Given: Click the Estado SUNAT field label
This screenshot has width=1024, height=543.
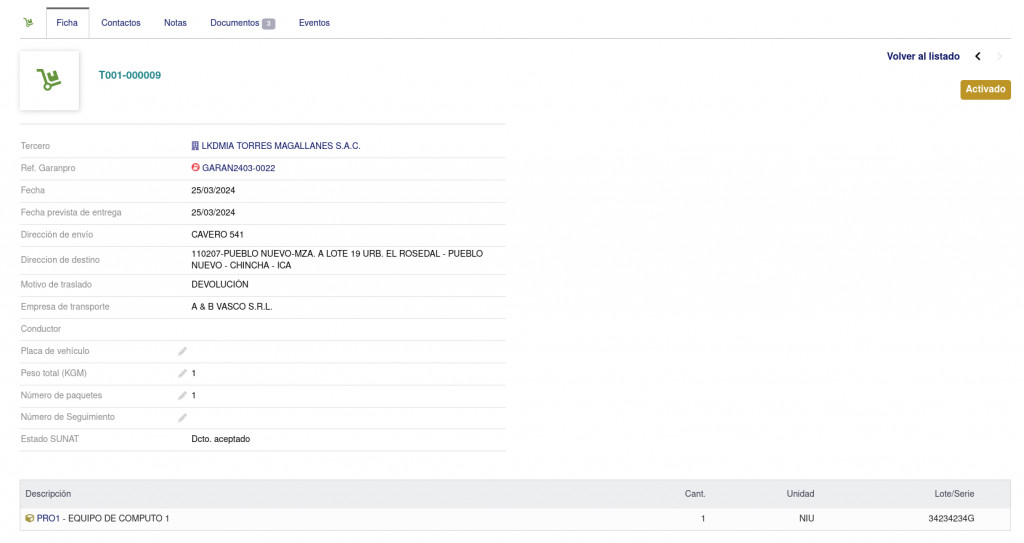Looking at the screenshot, I should point(50,439).
